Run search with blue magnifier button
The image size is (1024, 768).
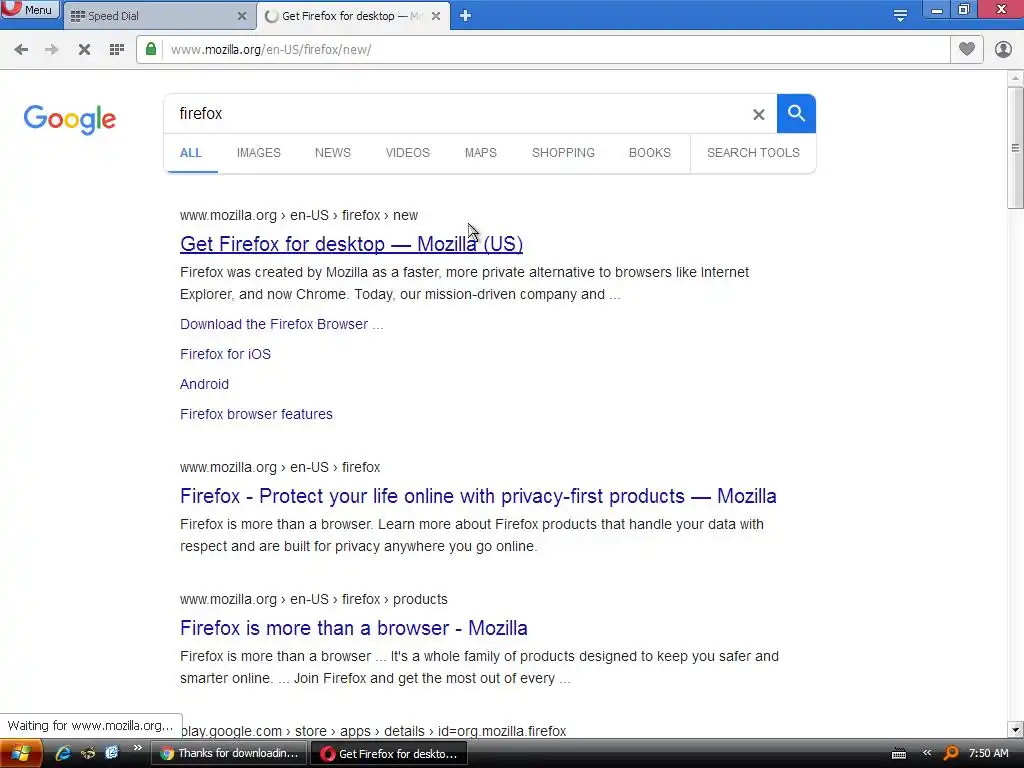coord(796,114)
